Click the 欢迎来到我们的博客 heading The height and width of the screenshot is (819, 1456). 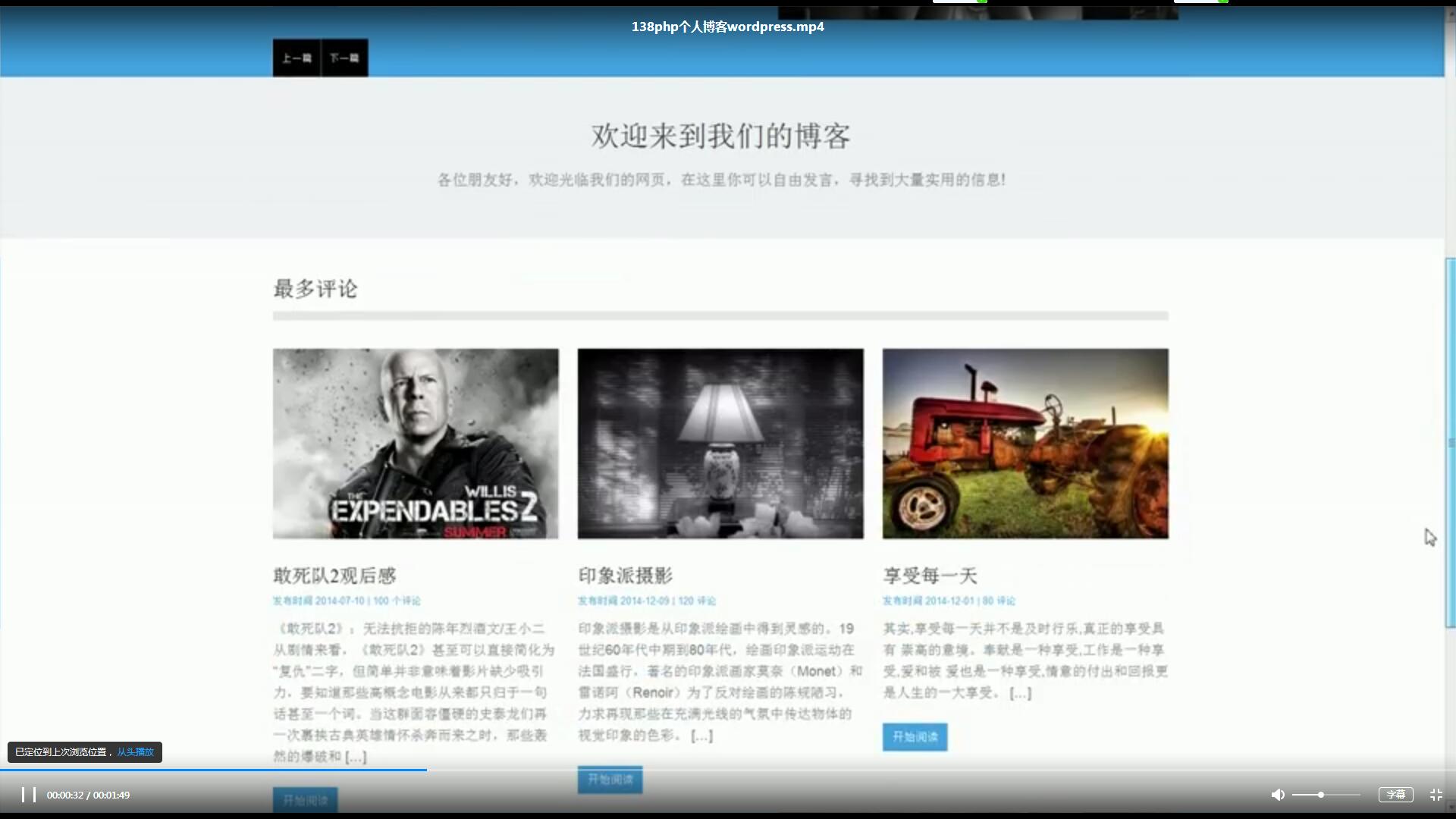(x=720, y=136)
